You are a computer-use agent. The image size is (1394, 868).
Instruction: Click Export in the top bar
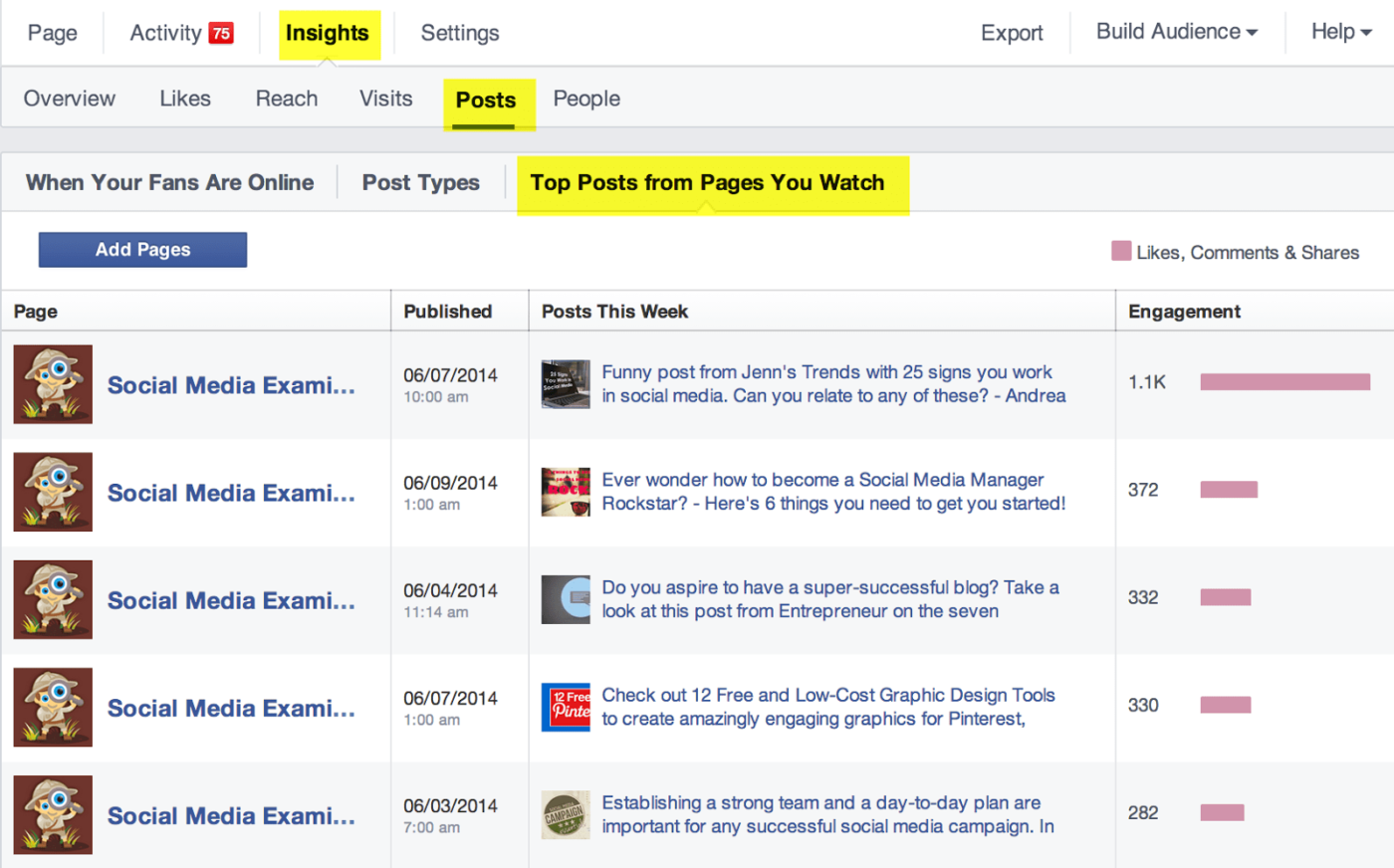(x=1011, y=32)
